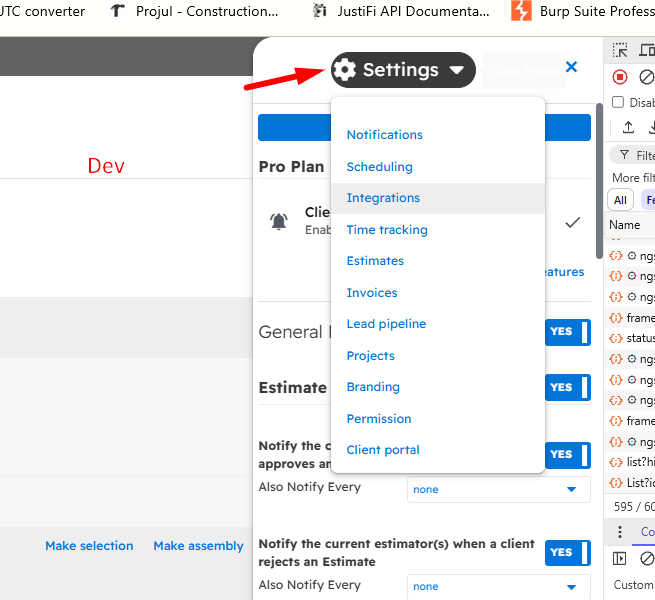Open Estimates settings entry
Image resolution: width=655 pixels, height=600 pixels.
(x=375, y=261)
